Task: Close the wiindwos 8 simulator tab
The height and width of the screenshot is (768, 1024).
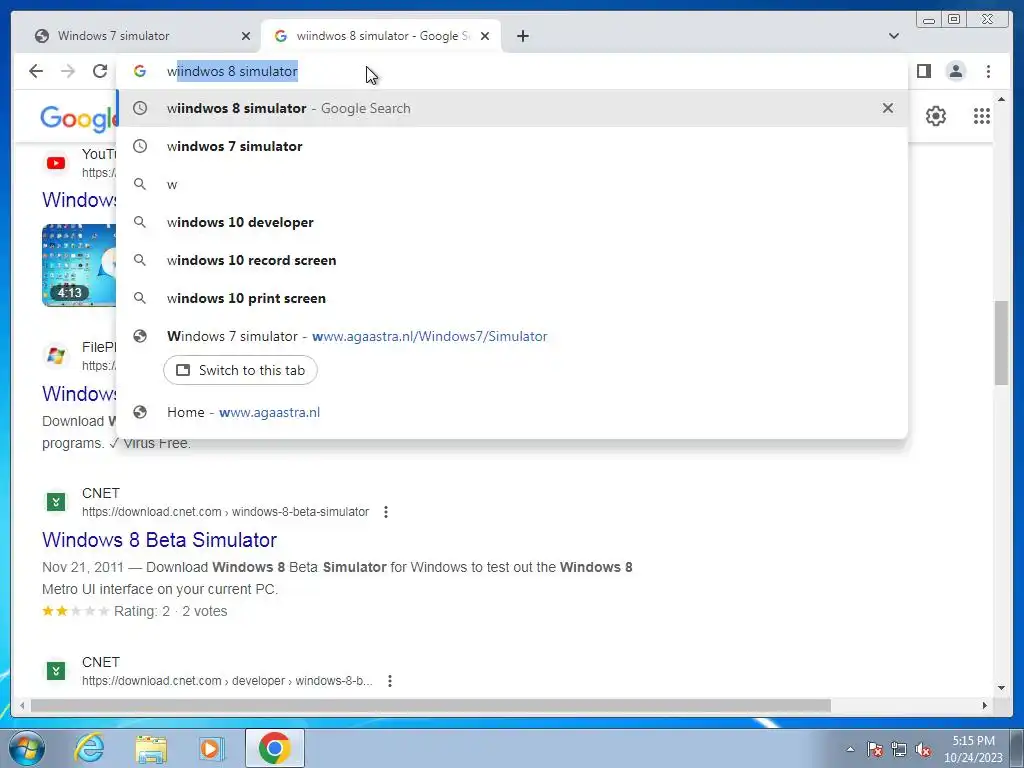Action: (x=485, y=36)
